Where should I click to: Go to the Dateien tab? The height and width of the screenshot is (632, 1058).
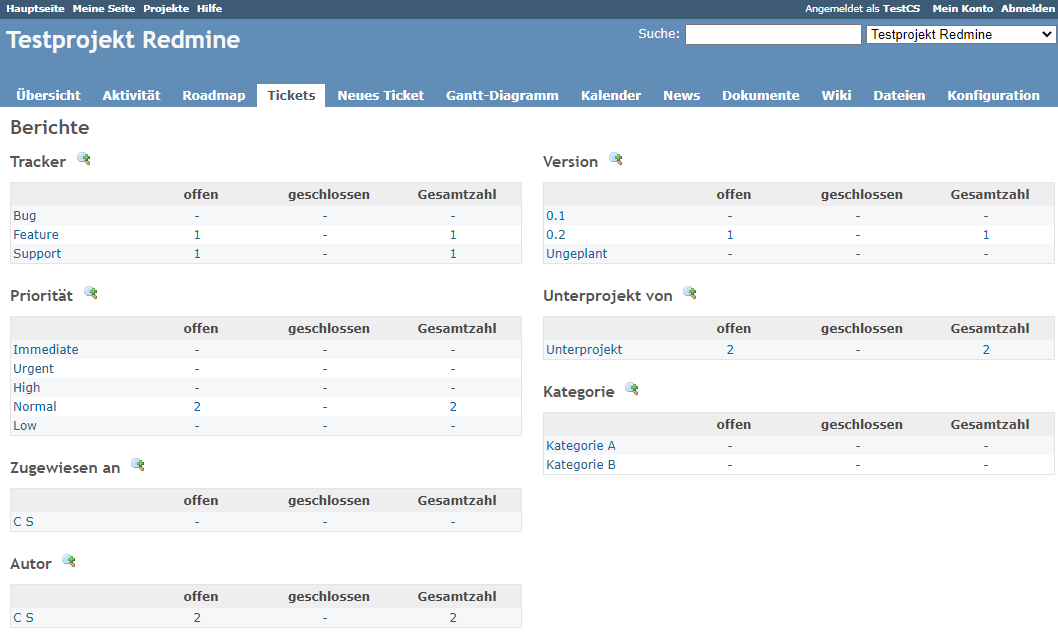point(899,96)
